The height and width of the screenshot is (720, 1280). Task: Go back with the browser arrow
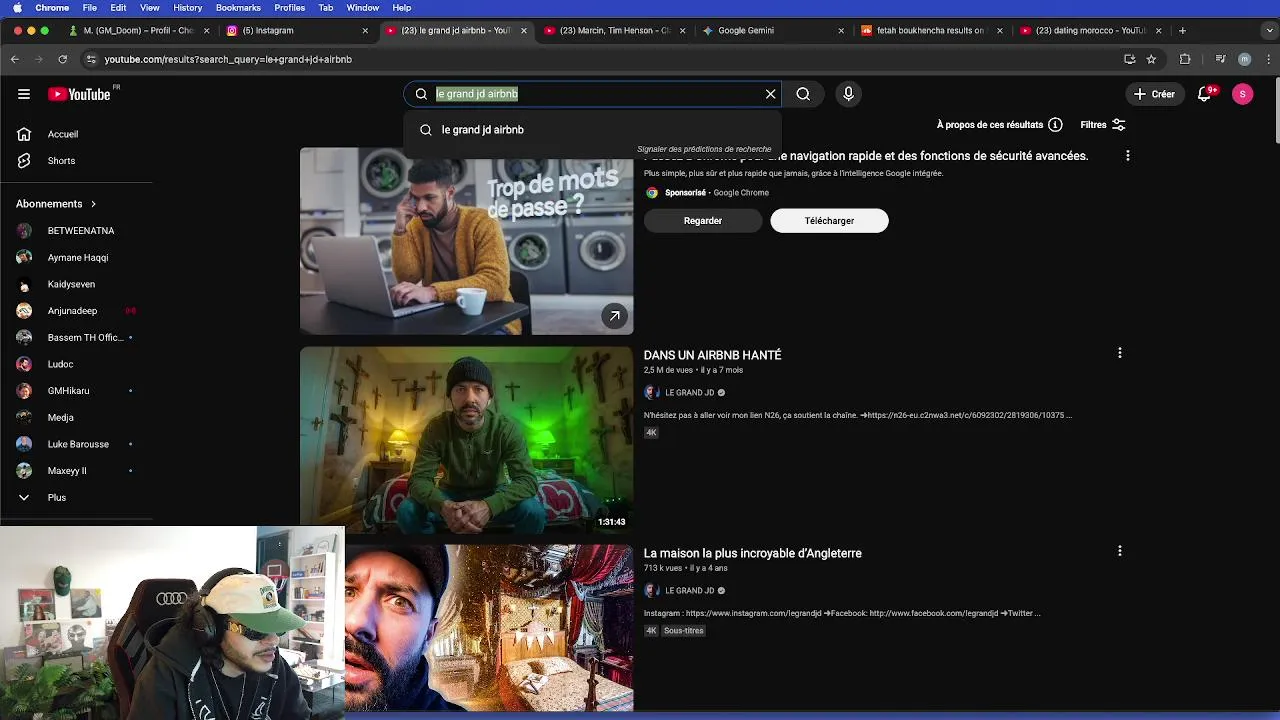tap(15, 59)
